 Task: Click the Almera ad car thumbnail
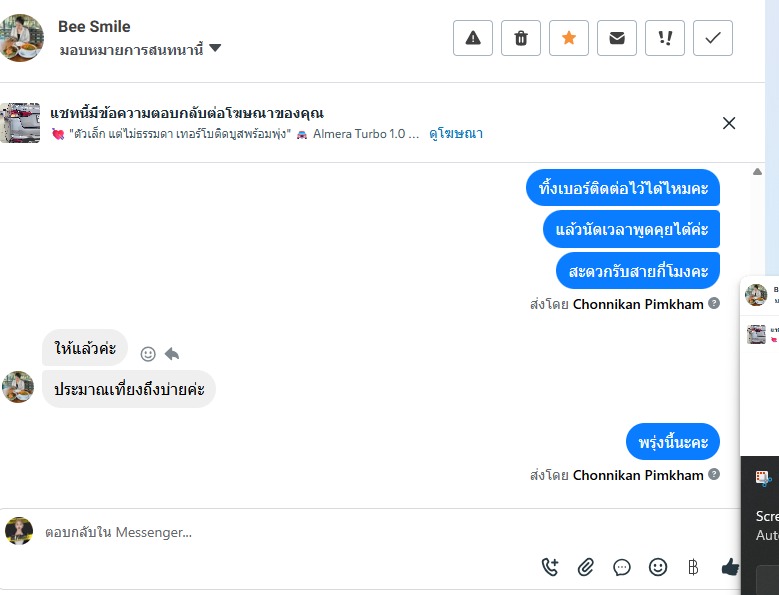20,123
